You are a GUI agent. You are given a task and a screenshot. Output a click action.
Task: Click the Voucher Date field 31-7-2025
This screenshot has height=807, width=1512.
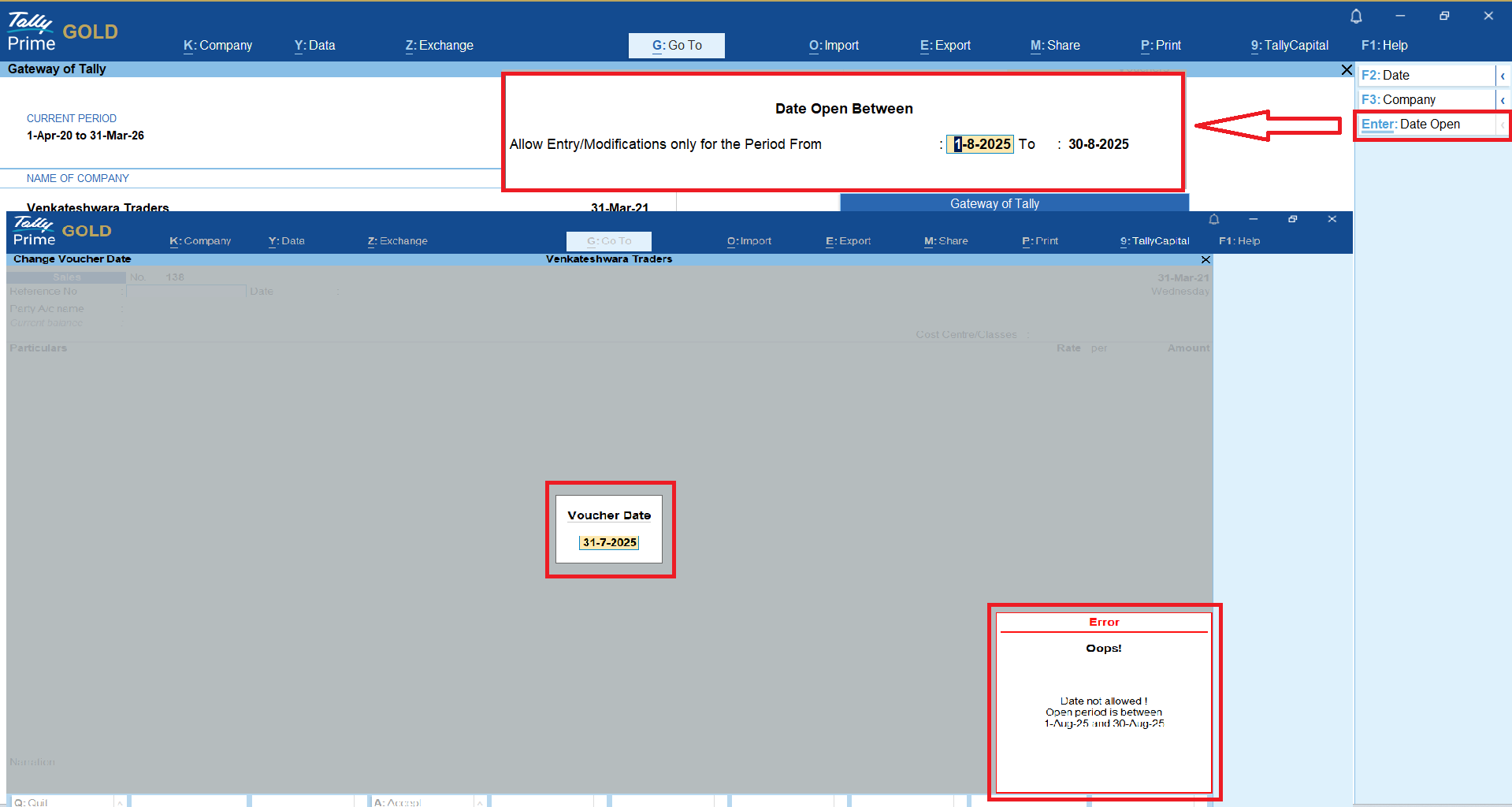(609, 542)
